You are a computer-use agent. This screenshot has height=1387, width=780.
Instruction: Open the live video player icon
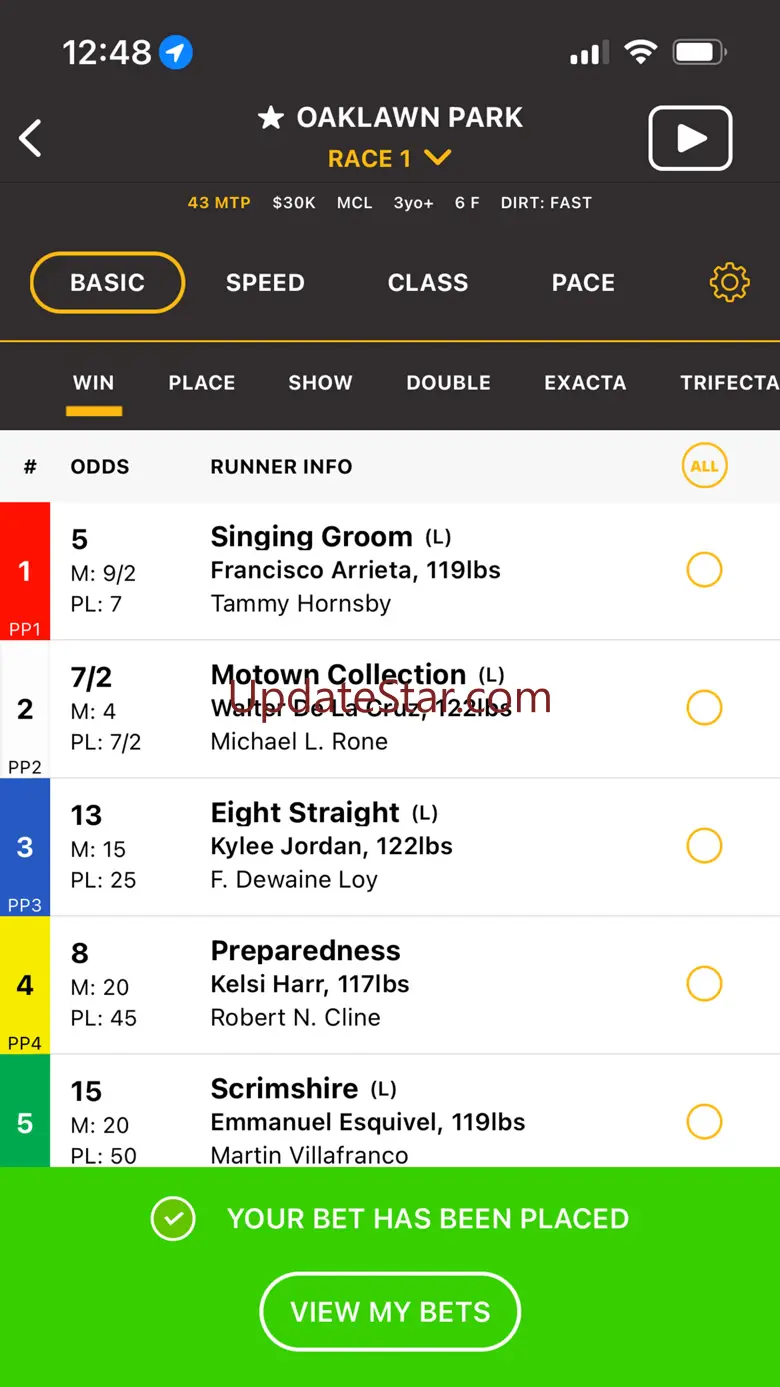click(x=690, y=139)
